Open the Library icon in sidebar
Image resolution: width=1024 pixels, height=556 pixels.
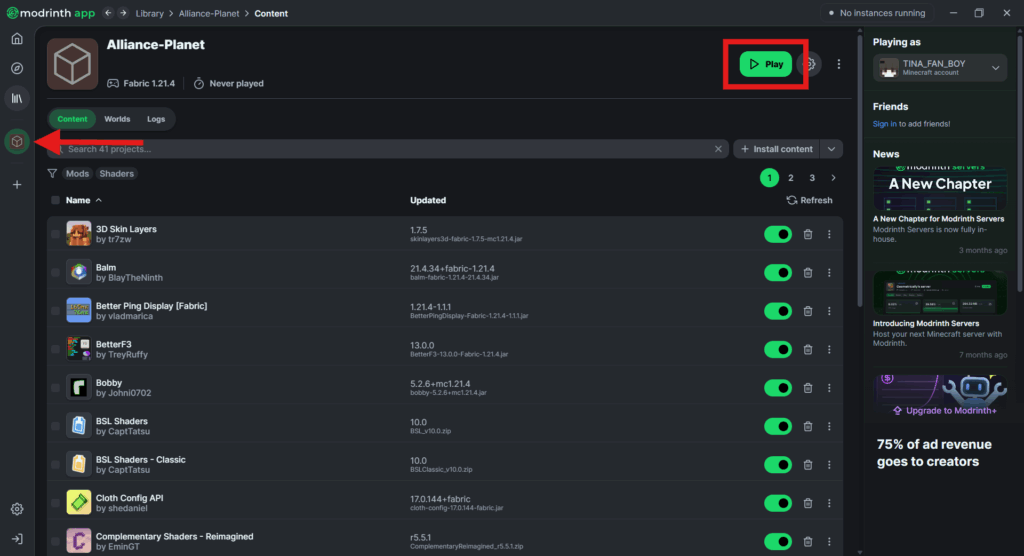coord(17,99)
